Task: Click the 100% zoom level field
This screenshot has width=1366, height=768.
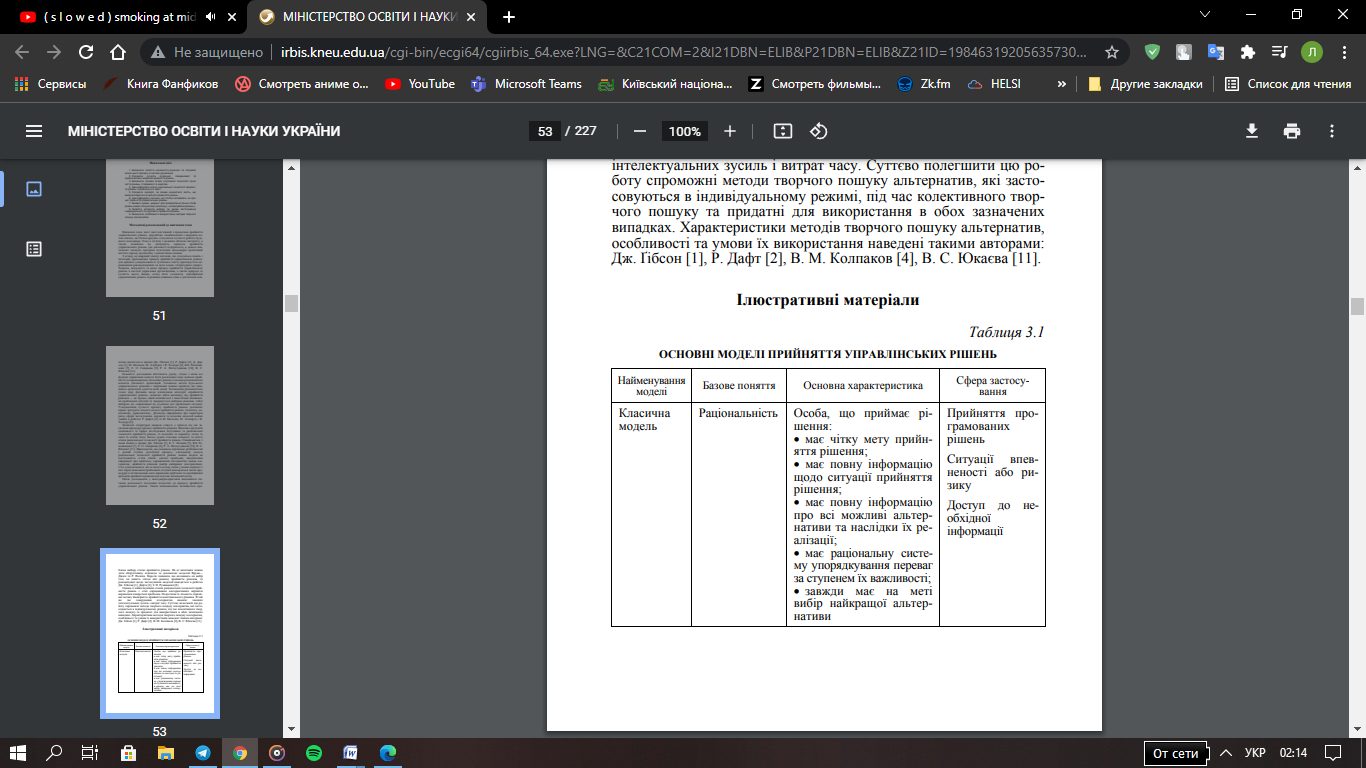Action: [x=685, y=131]
